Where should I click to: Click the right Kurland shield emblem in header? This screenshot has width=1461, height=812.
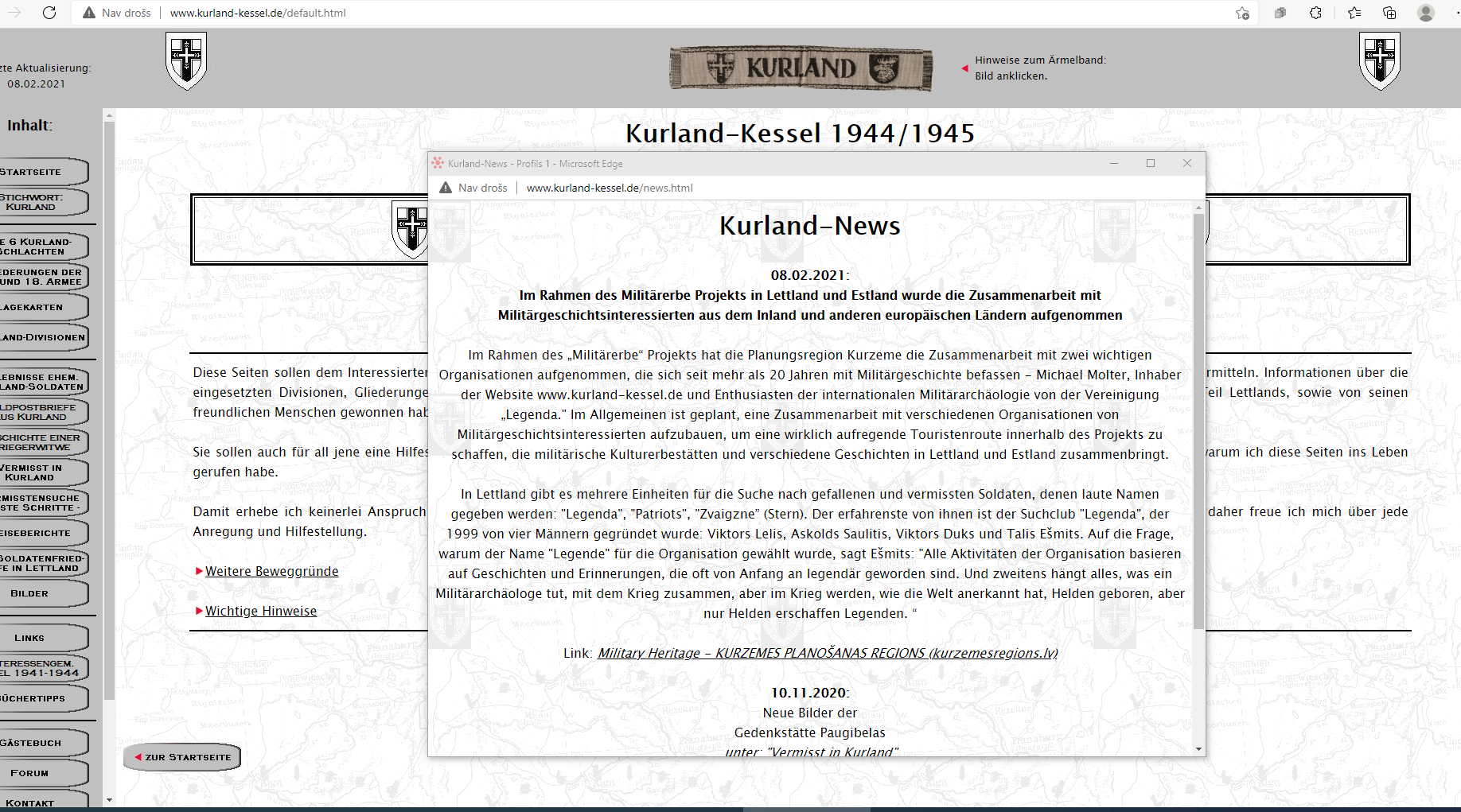(x=1380, y=60)
